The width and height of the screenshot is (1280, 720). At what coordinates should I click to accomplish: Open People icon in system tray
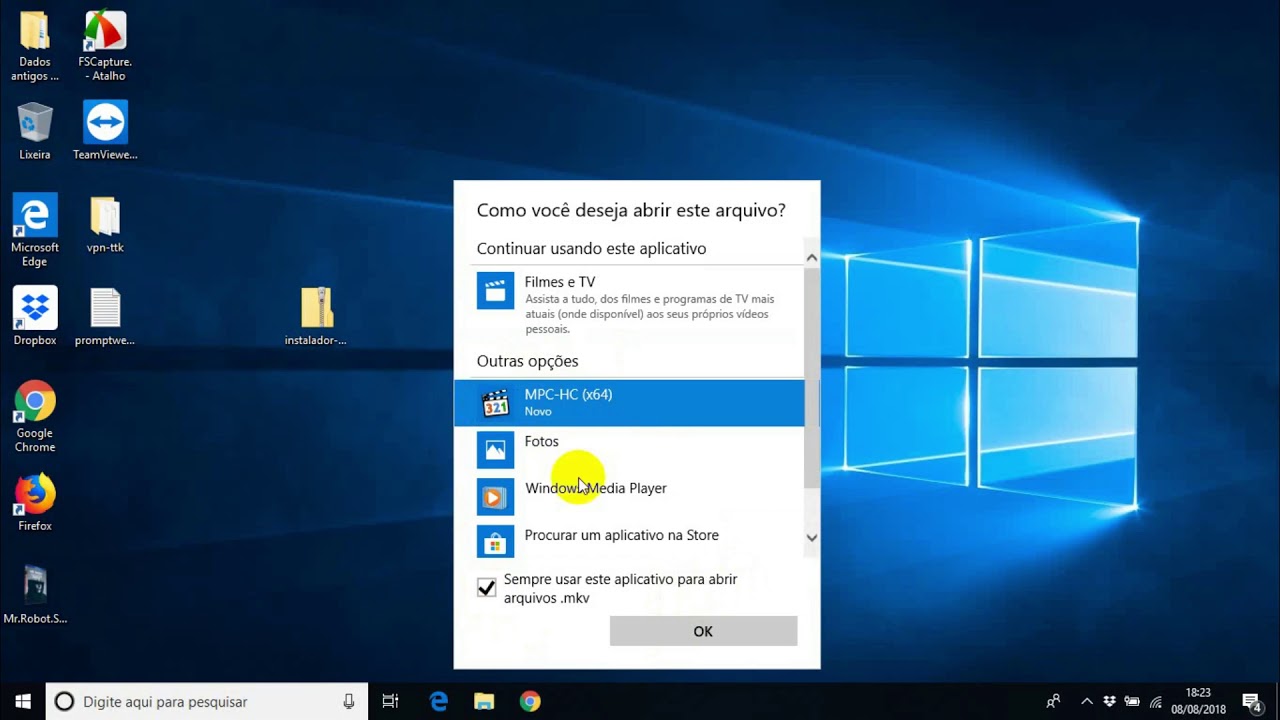(x=1053, y=701)
